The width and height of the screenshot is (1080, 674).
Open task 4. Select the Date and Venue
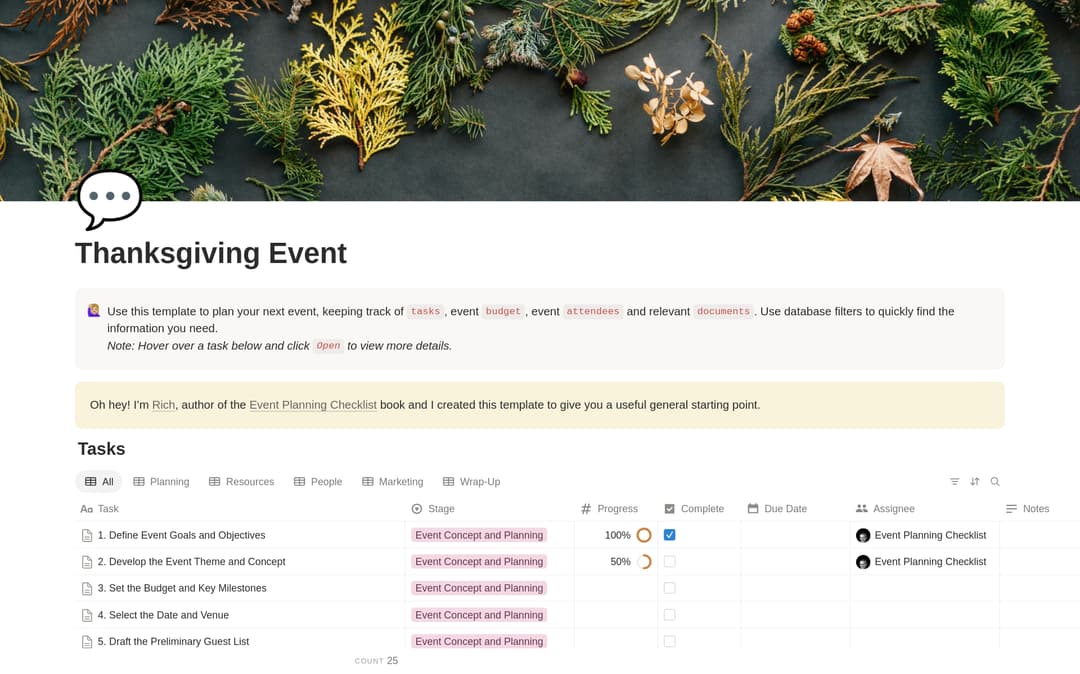pyautogui.click(x=163, y=615)
